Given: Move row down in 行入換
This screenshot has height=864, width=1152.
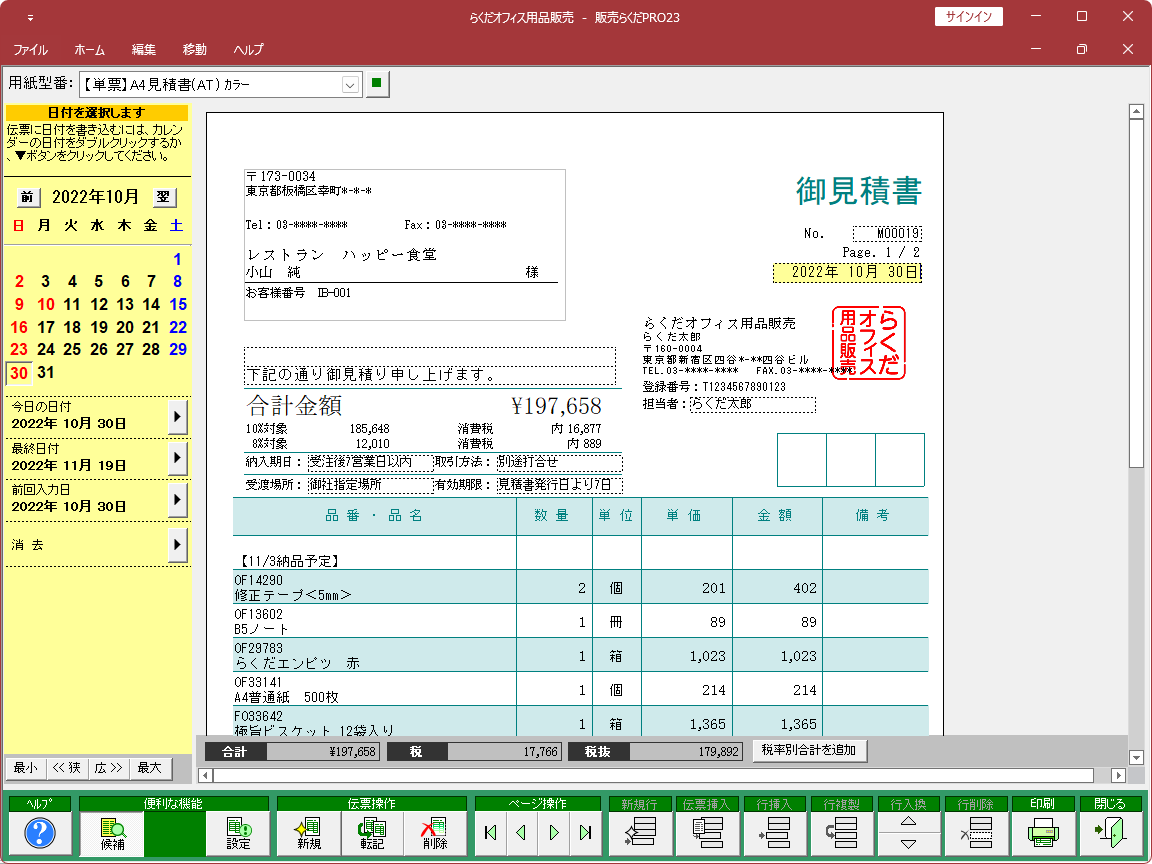Looking at the screenshot, I should click(909, 844).
